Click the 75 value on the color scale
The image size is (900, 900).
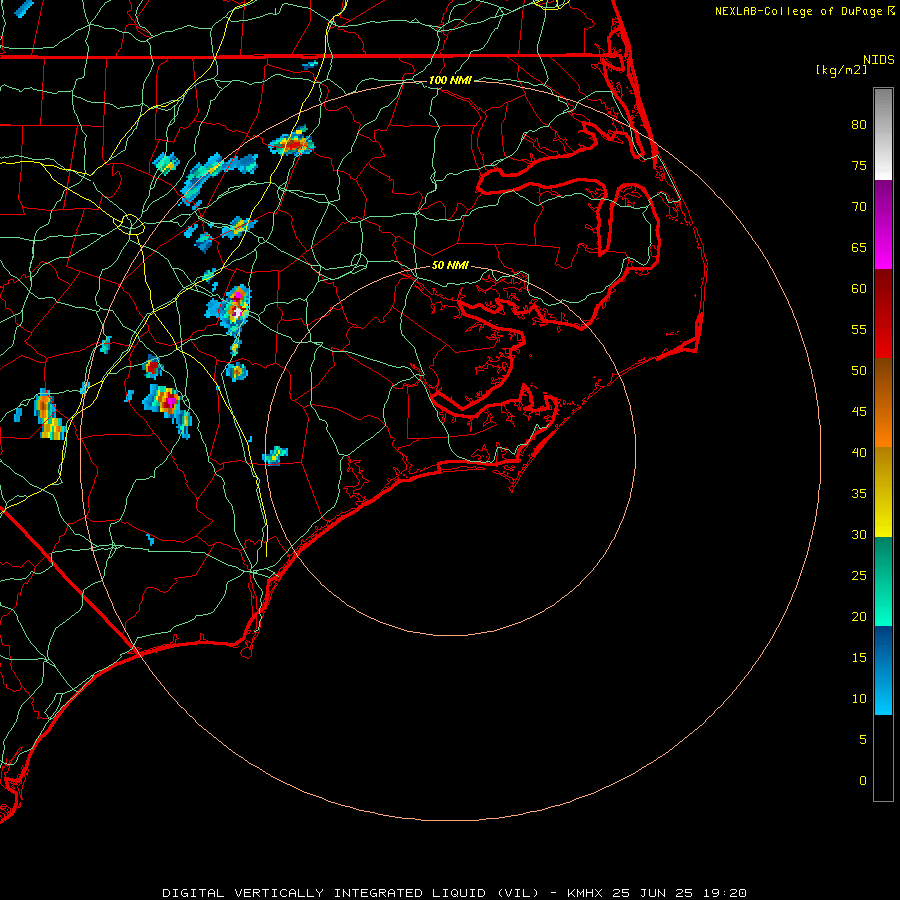point(859,165)
